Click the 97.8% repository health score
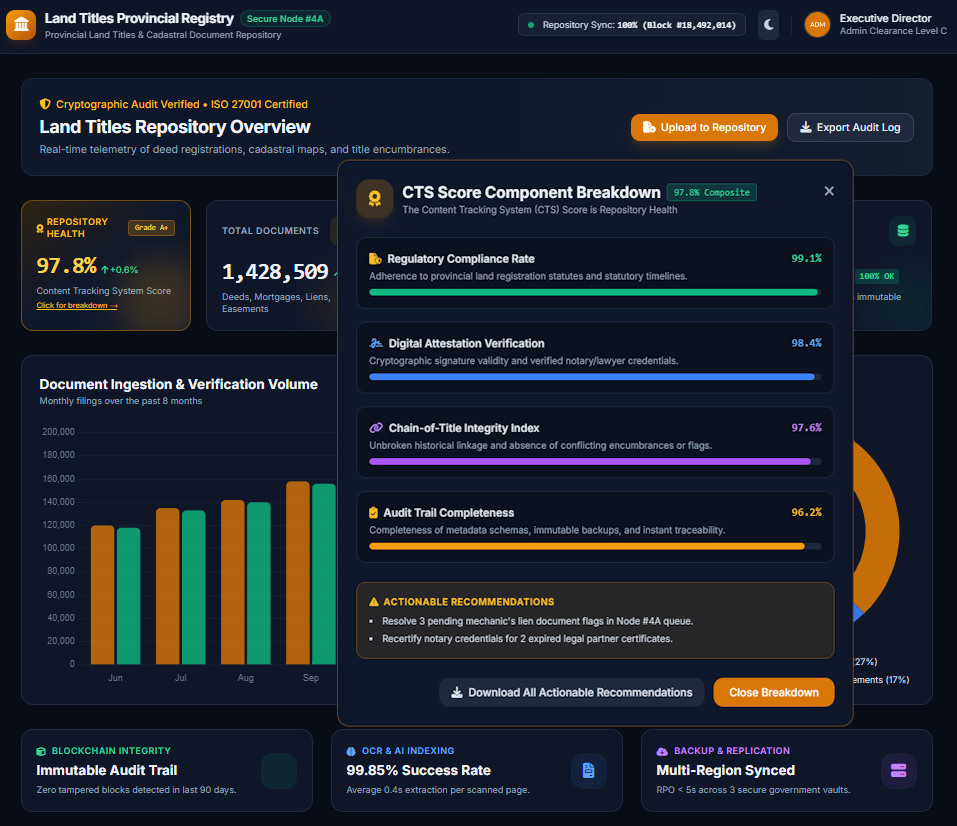This screenshot has height=826, width=957. (67, 266)
